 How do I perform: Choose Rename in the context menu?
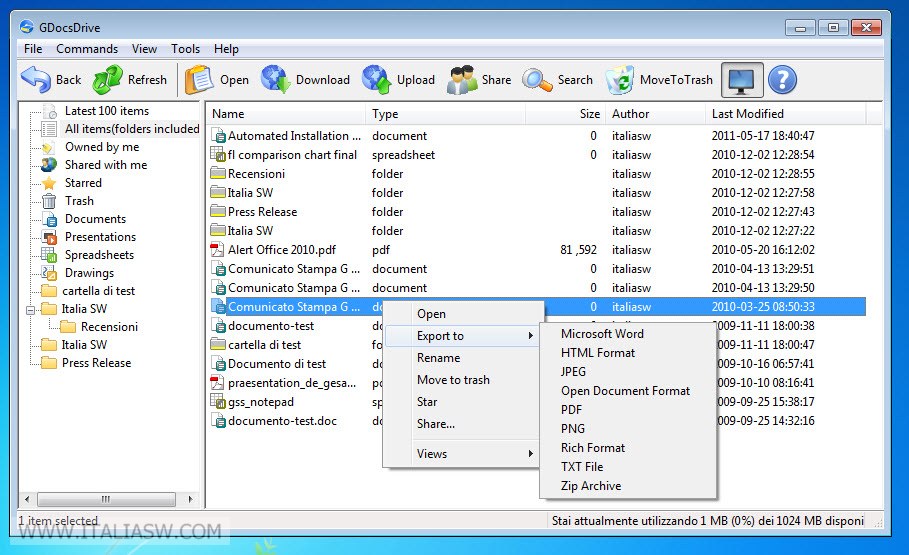pos(462,358)
